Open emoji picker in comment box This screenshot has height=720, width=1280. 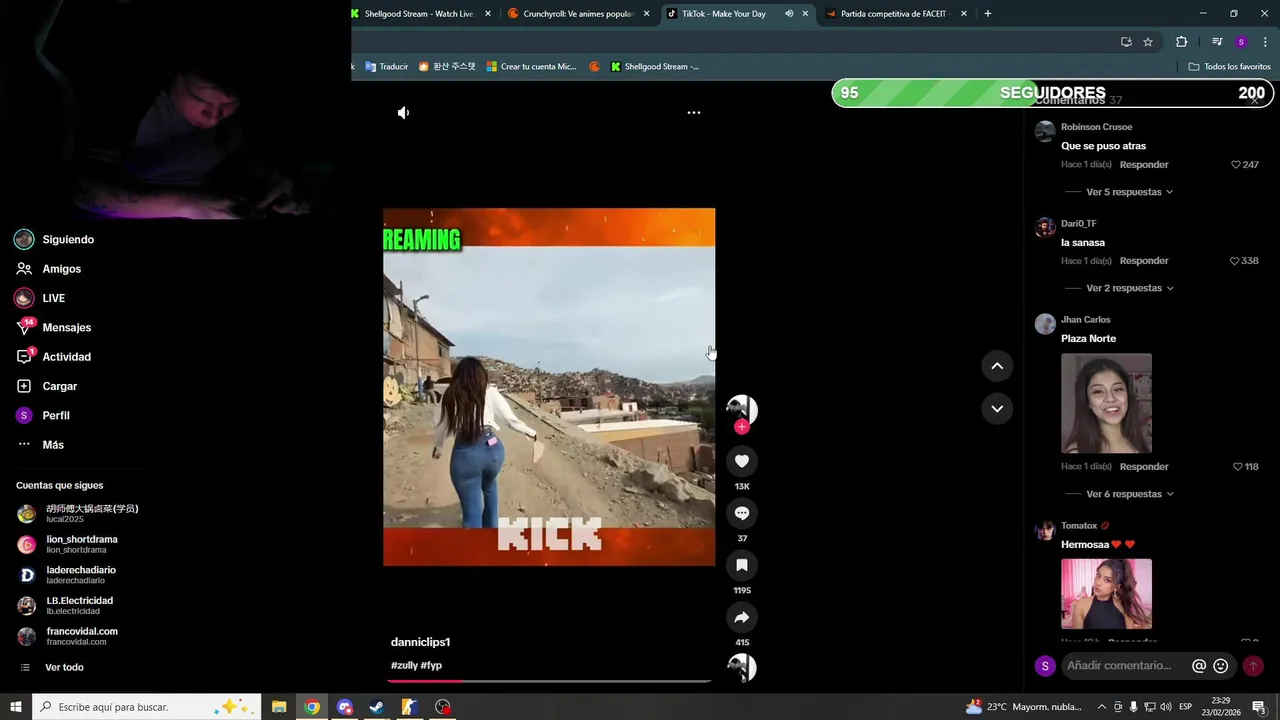tap(1221, 666)
